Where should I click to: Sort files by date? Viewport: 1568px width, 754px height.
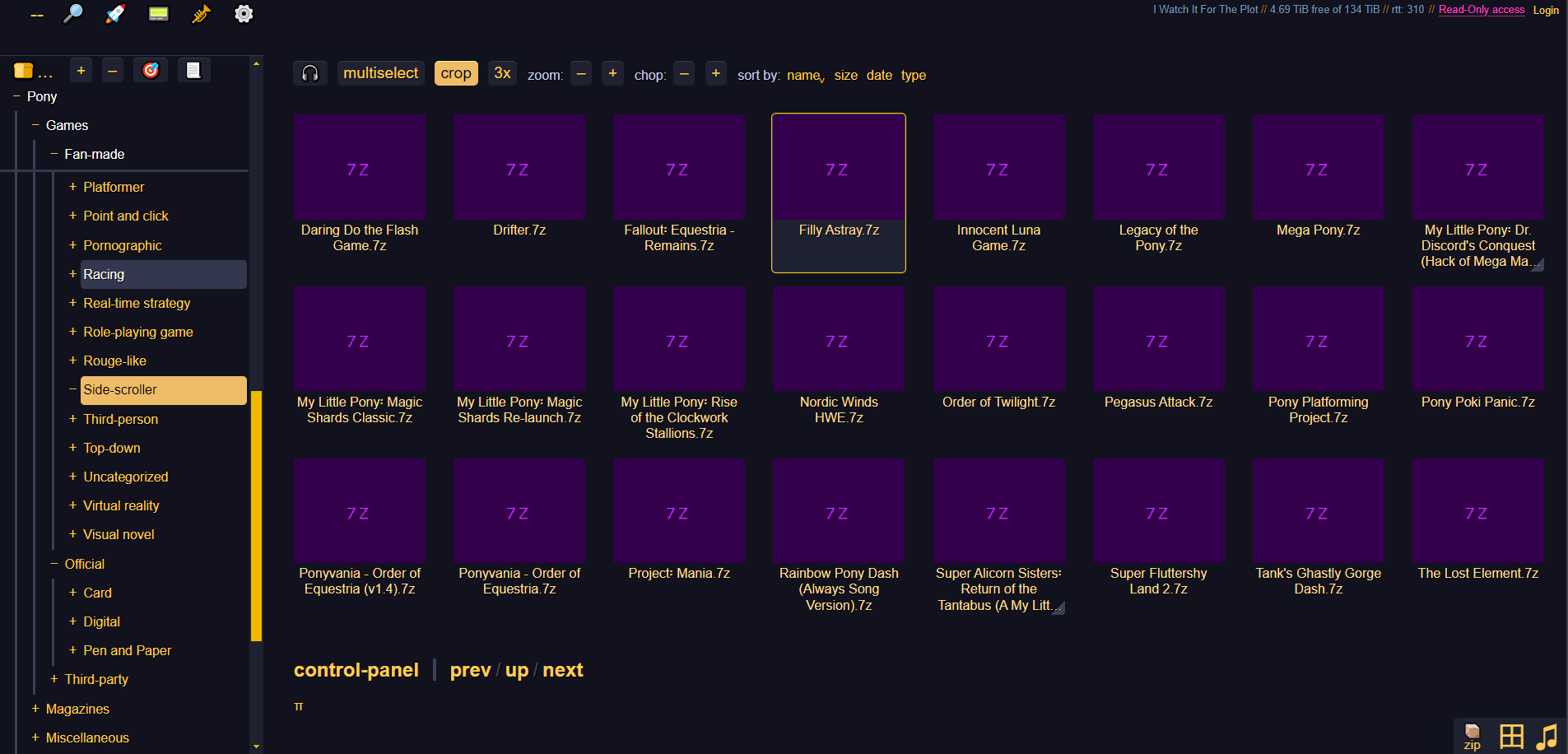point(879,75)
